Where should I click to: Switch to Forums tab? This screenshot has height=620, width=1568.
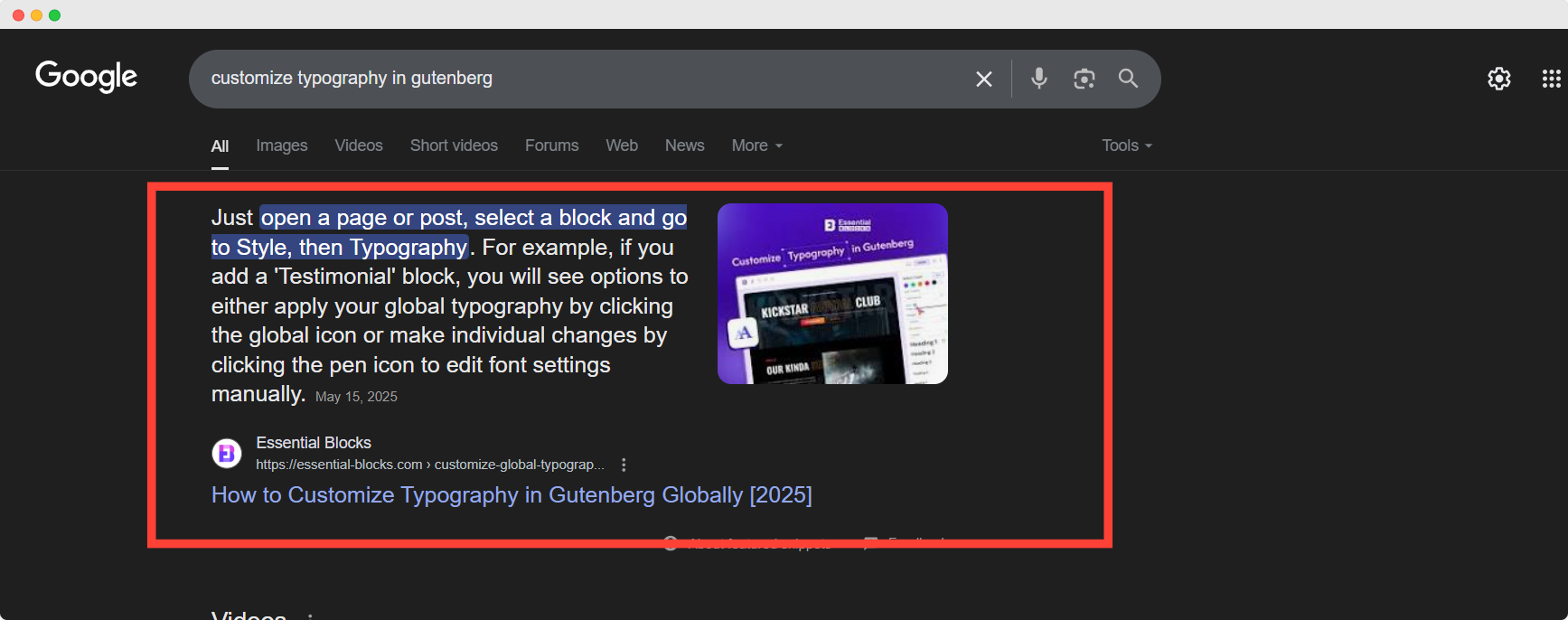point(551,146)
